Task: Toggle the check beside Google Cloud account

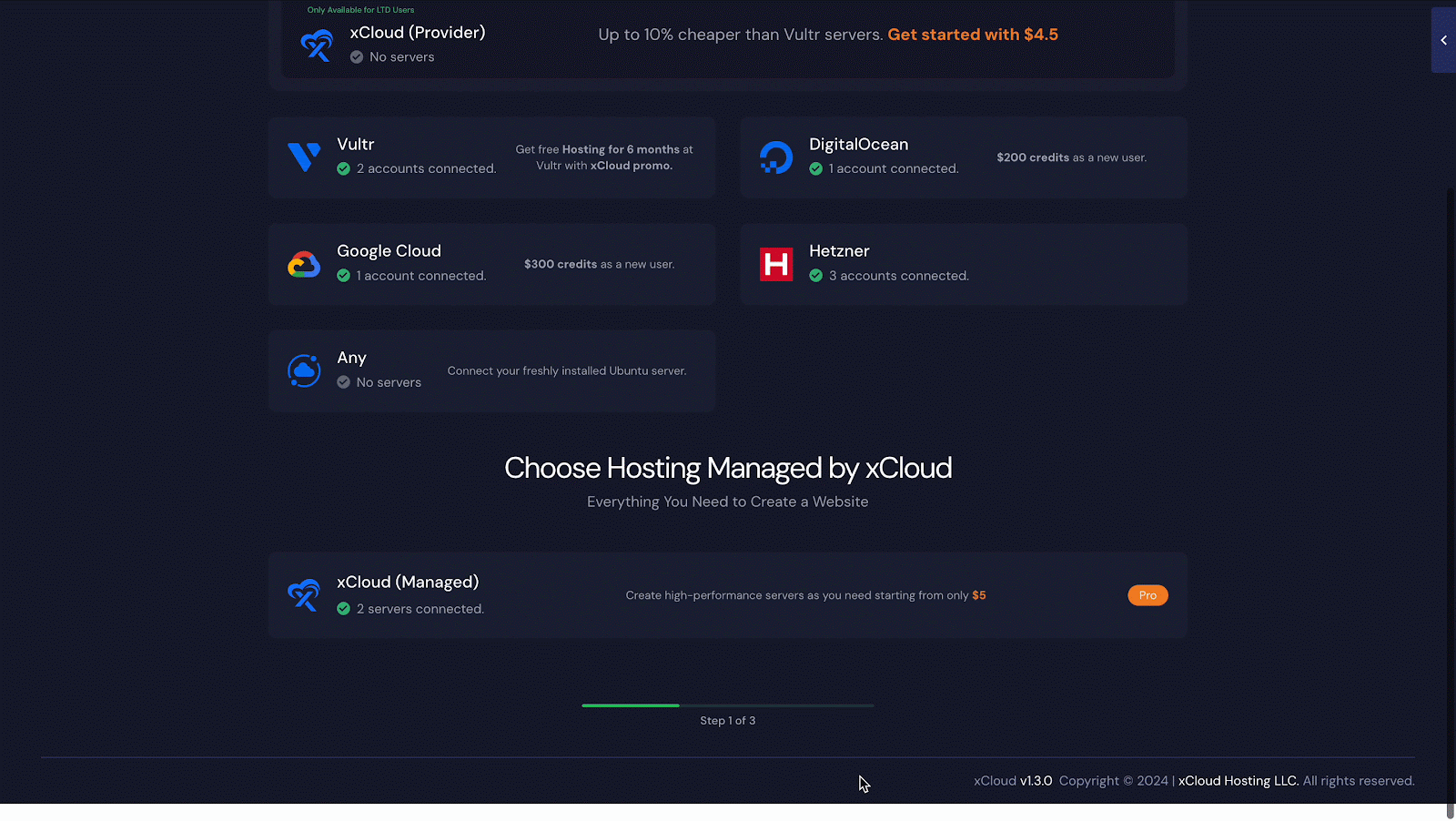Action: coord(344,275)
